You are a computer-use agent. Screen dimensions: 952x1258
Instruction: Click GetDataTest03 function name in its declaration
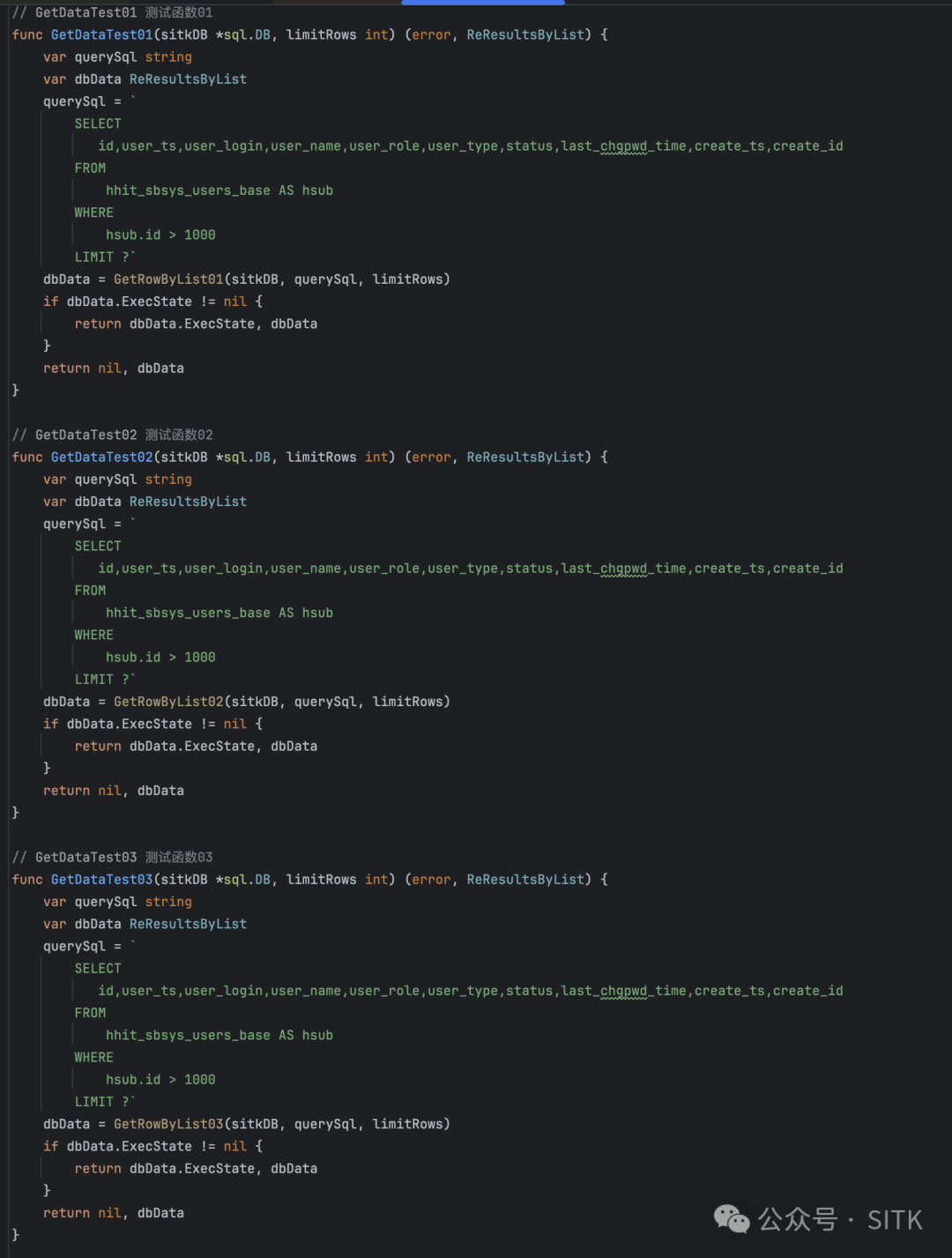(x=101, y=880)
